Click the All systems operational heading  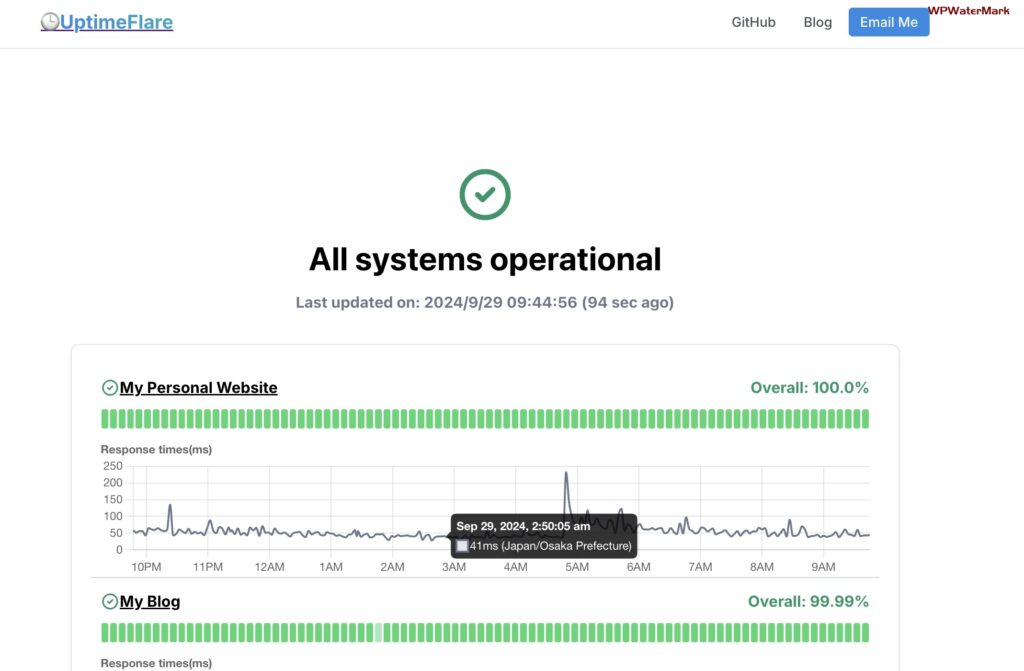point(485,259)
